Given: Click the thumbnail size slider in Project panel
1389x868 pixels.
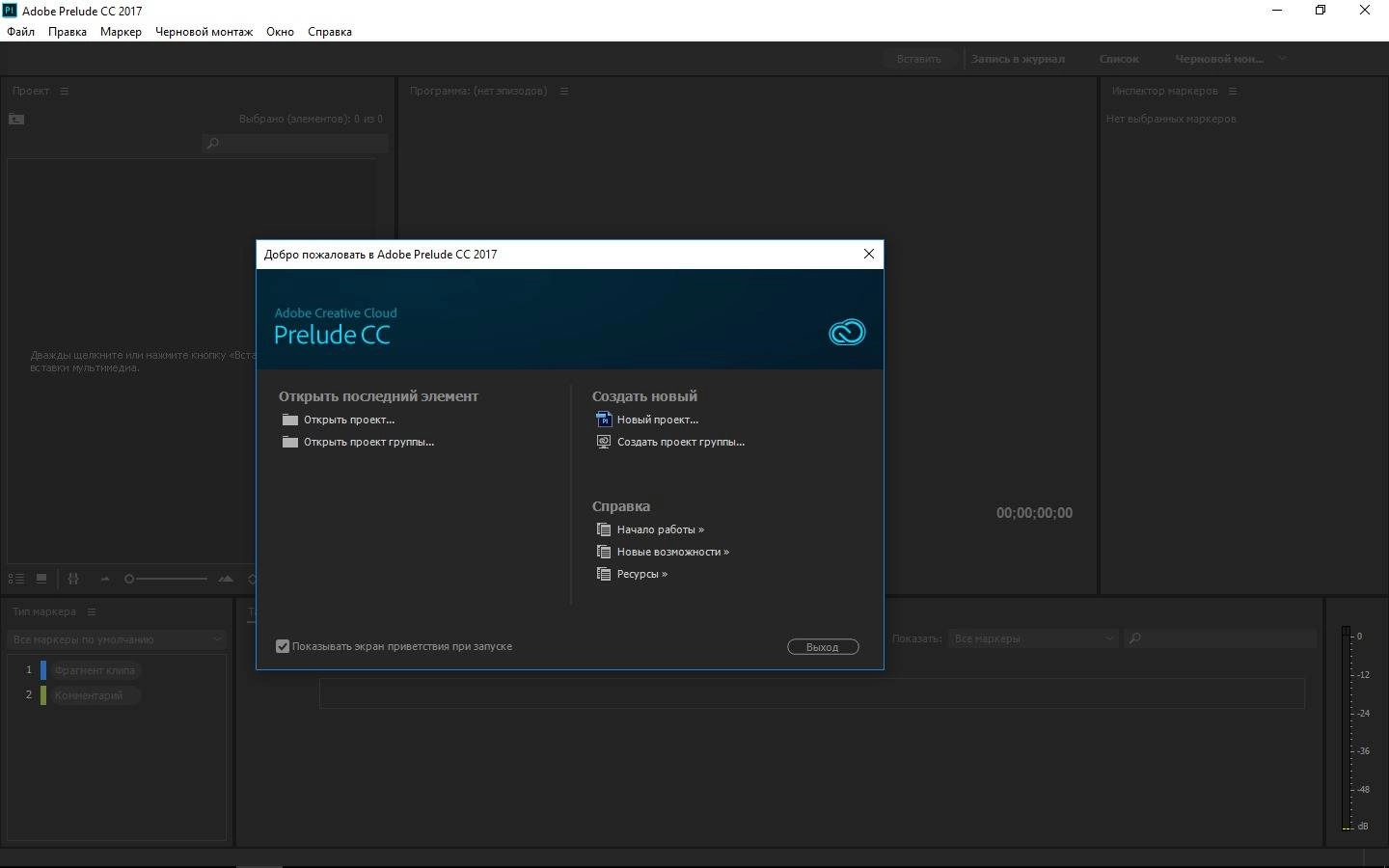Looking at the screenshot, I should pyautogui.click(x=166, y=579).
